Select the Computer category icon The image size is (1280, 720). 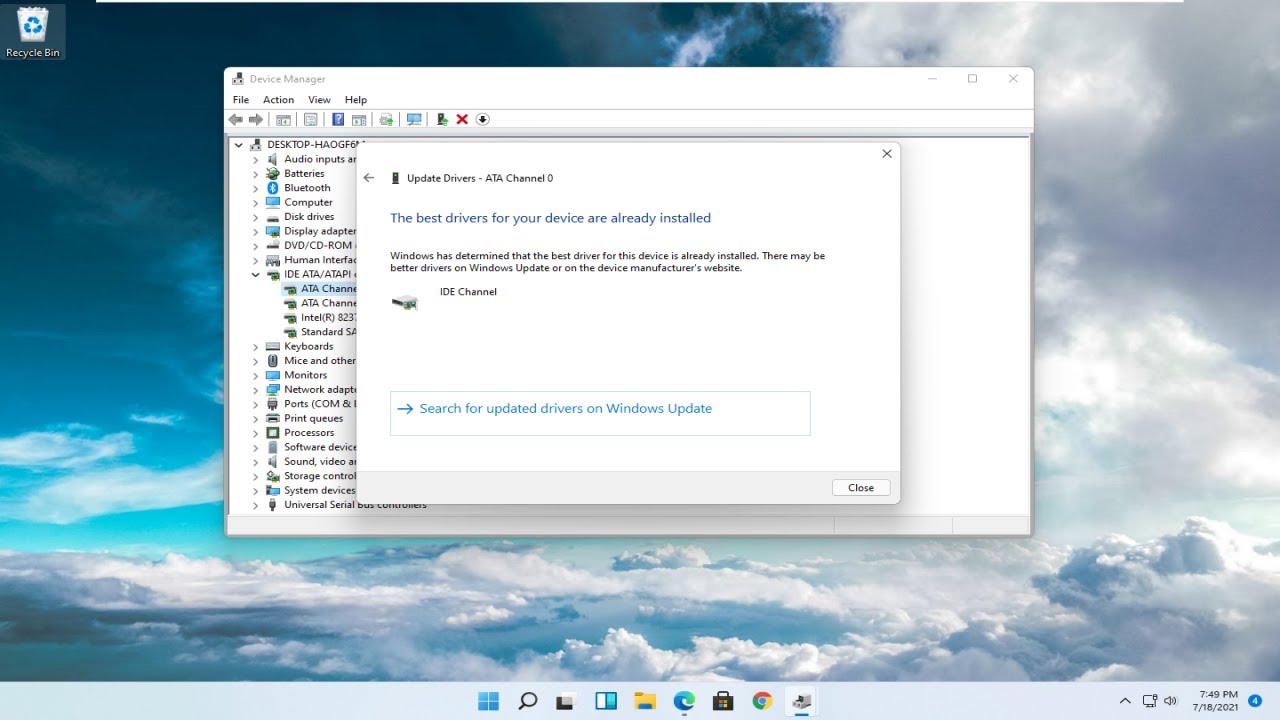tap(272, 202)
